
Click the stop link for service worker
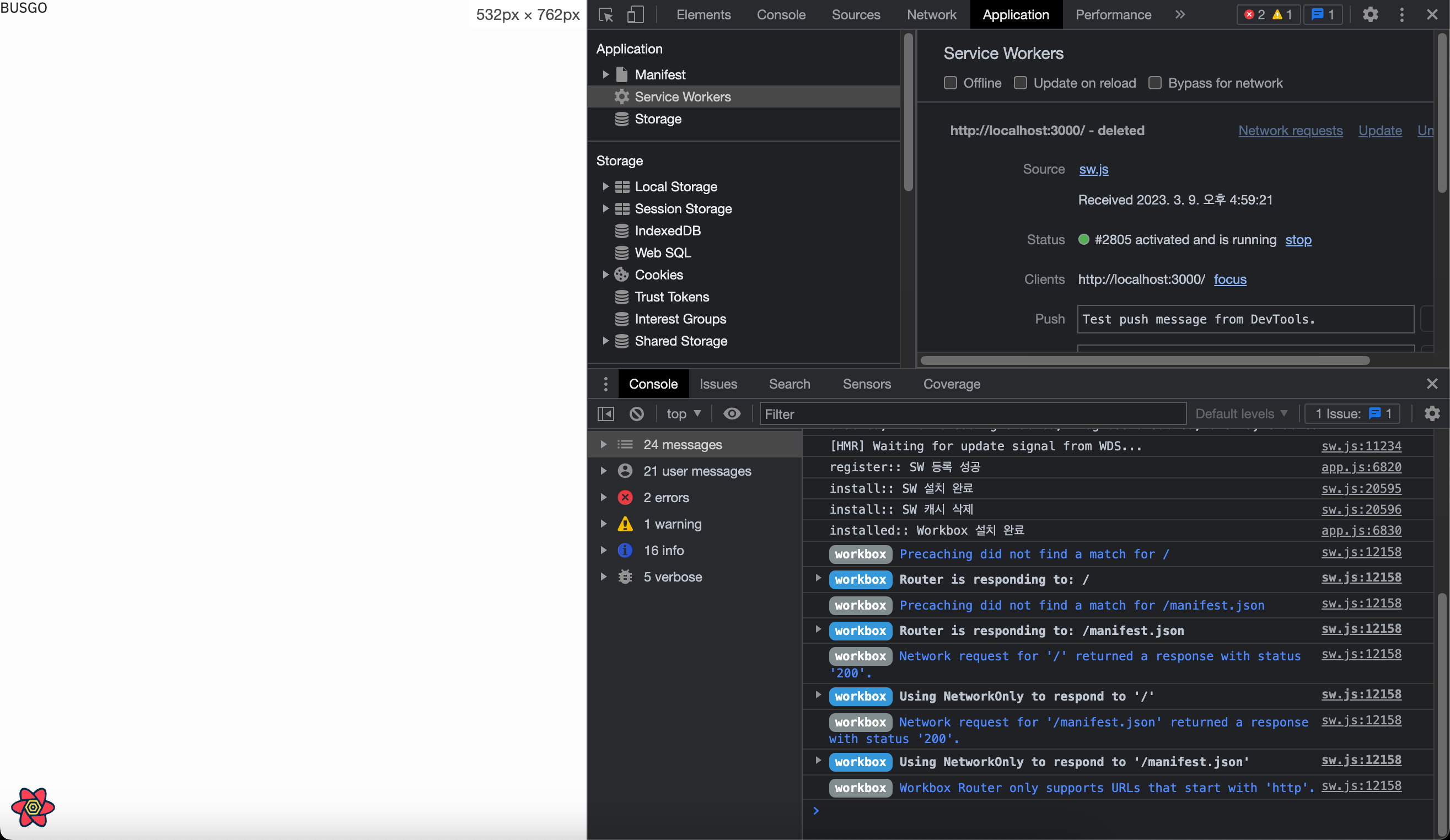pyautogui.click(x=1298, y=239)
